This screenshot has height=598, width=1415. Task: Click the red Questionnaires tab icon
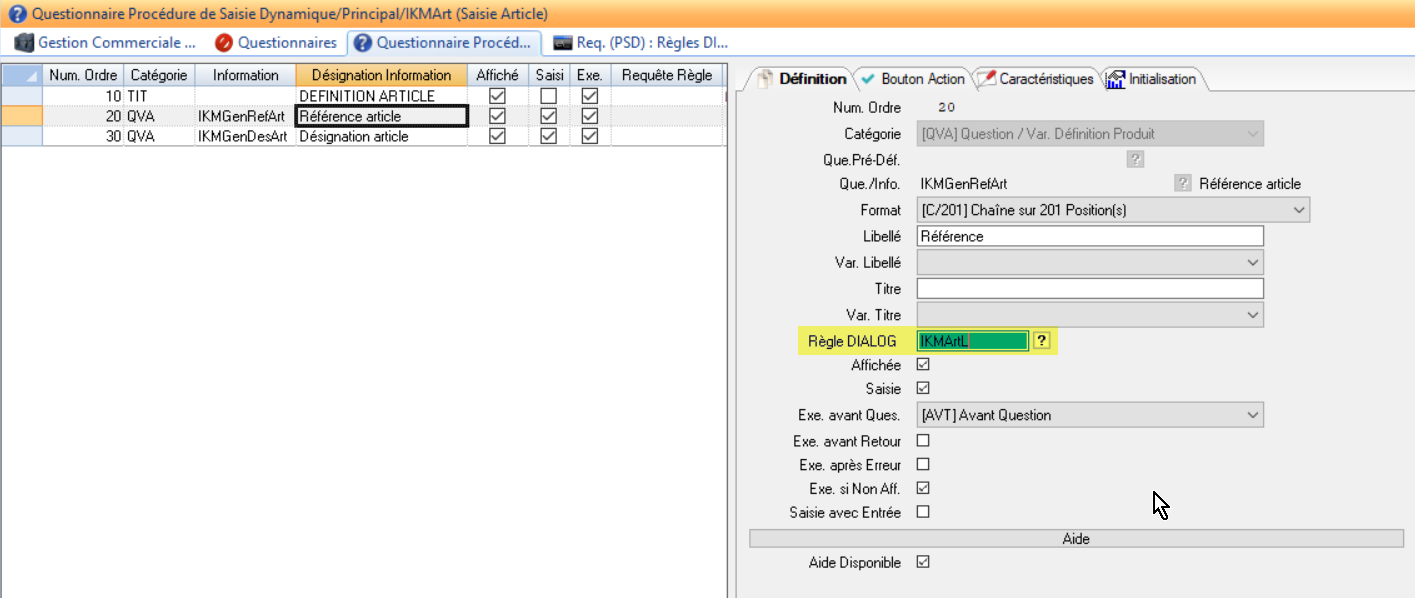[x=224, y=43]
